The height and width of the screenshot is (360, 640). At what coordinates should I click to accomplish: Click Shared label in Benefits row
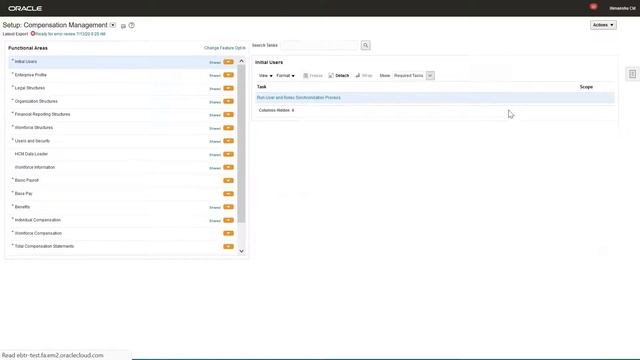(215, 207)
